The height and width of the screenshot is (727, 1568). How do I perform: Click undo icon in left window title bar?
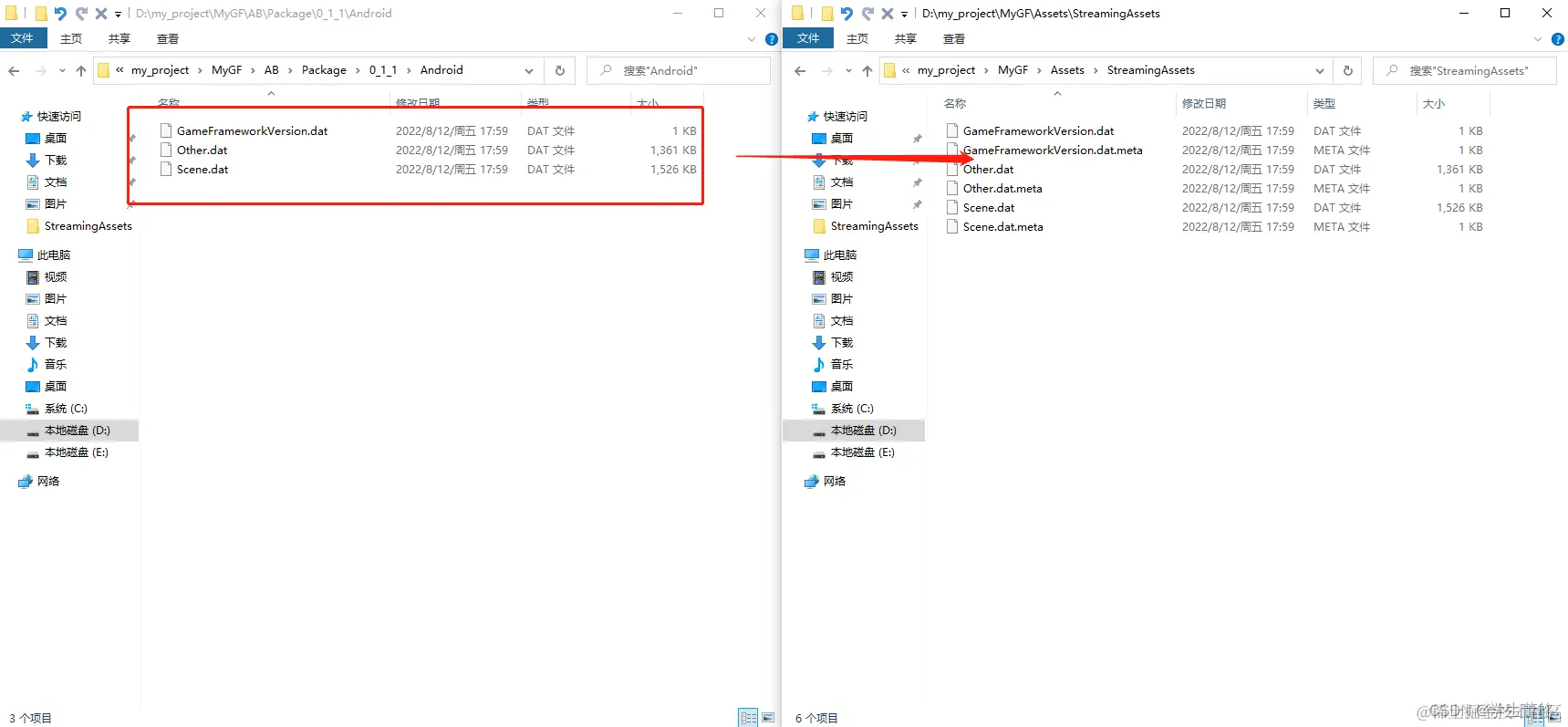[x=60, y=14]
